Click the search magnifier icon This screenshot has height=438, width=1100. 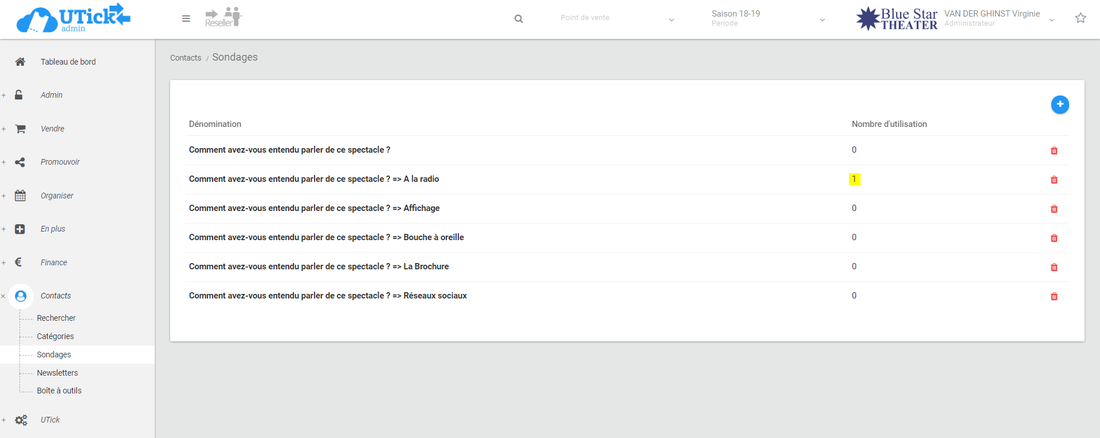click(x=518, y=19)
